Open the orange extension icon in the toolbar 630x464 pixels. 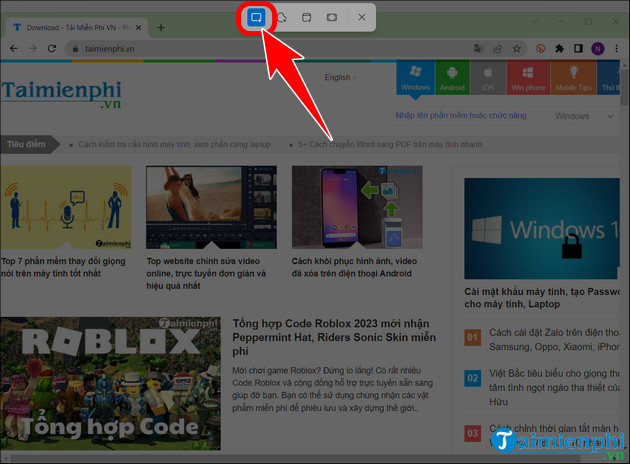click(x=540, y=49)
